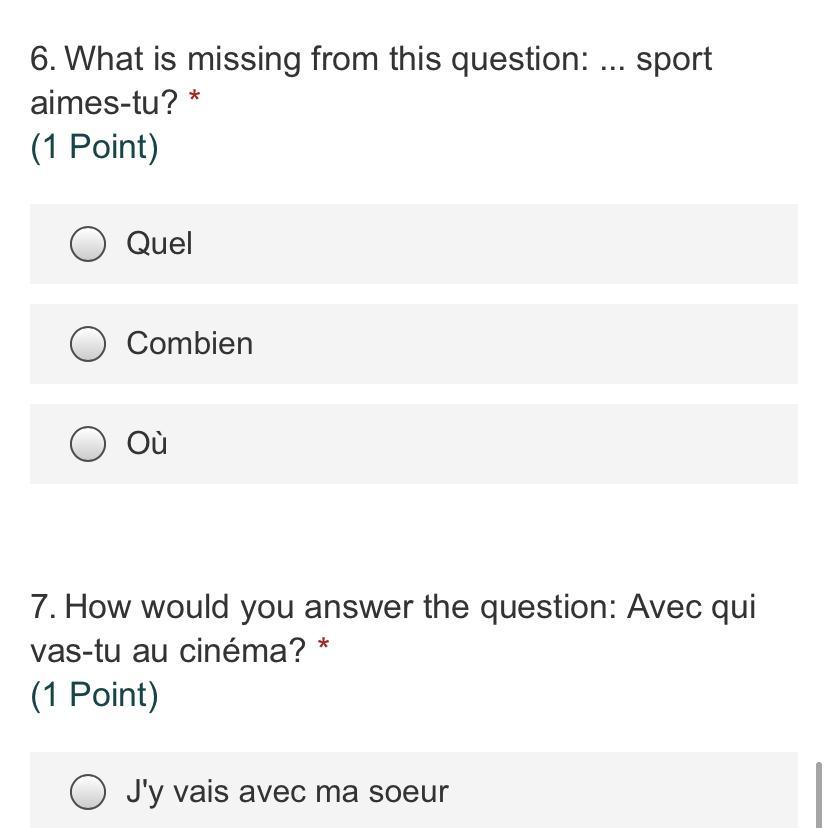Click the Quel answer label text
Image resolution: width=828 pixels, height=828 pixels.
click(159, 244)
